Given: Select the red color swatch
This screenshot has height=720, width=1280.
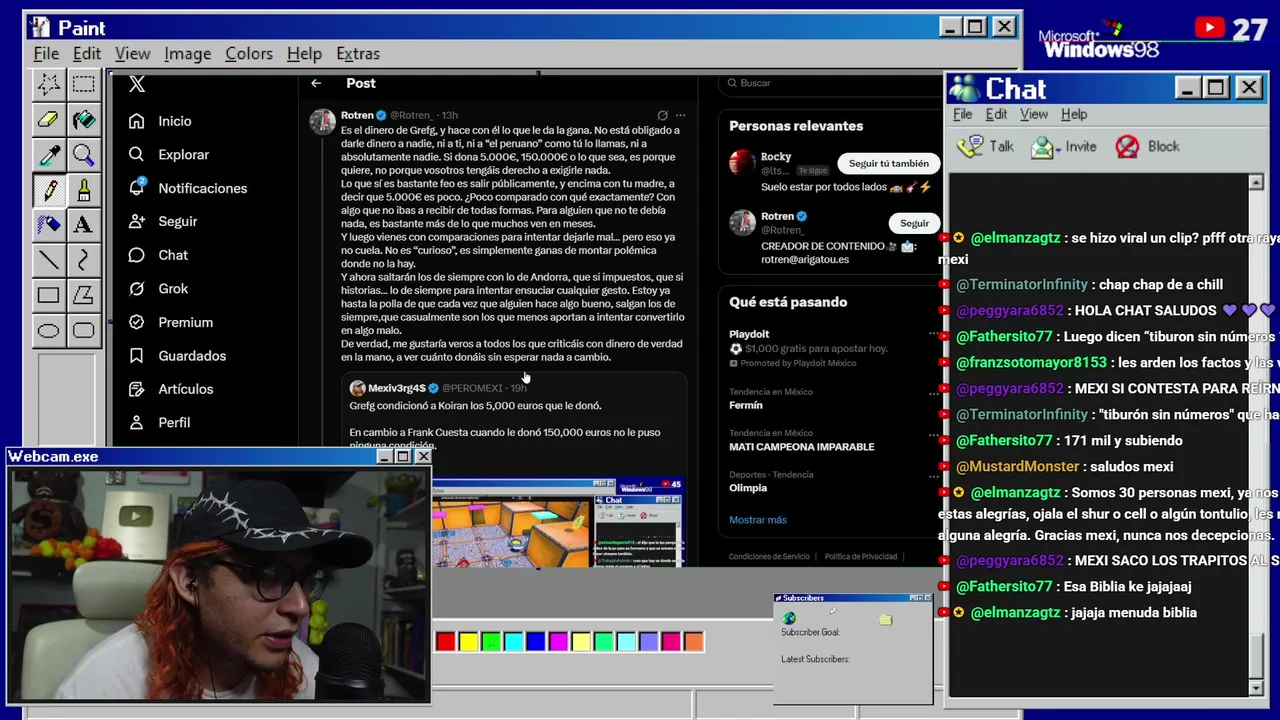Looking at the screenshot, I should click(446, 641).
